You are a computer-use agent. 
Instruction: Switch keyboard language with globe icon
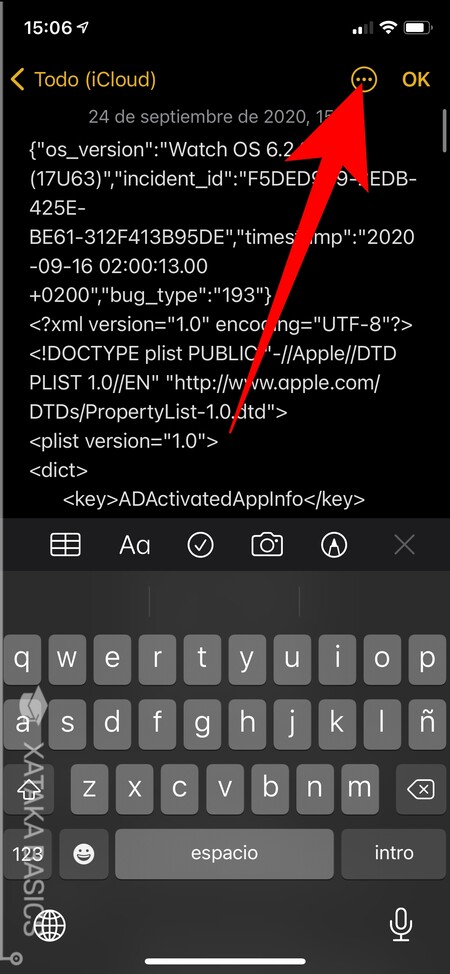[49, 926]
